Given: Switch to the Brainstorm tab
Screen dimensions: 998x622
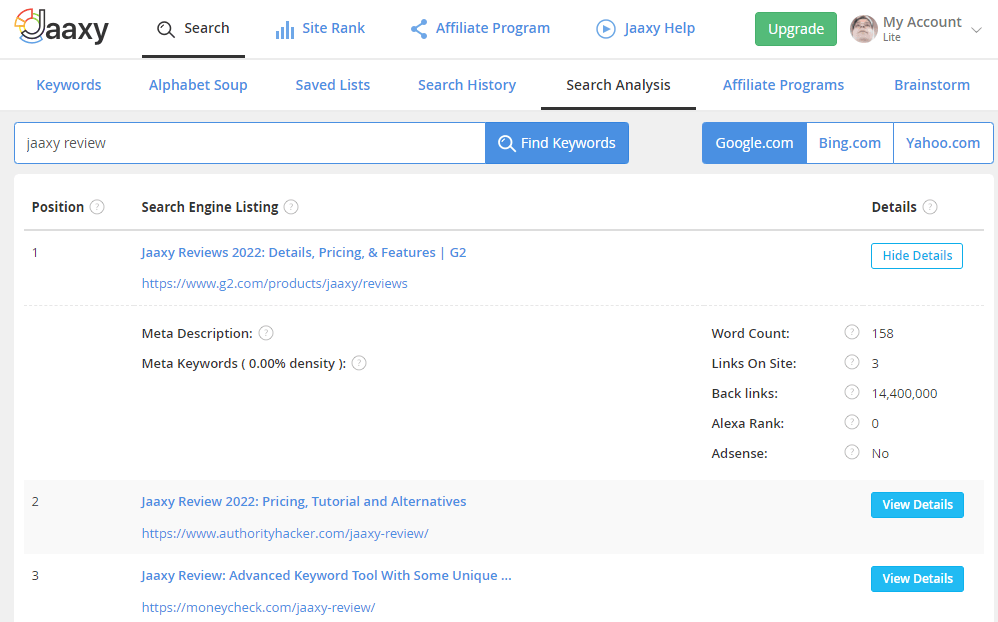Looking at the screenshot, I should [x=932, y=85].
